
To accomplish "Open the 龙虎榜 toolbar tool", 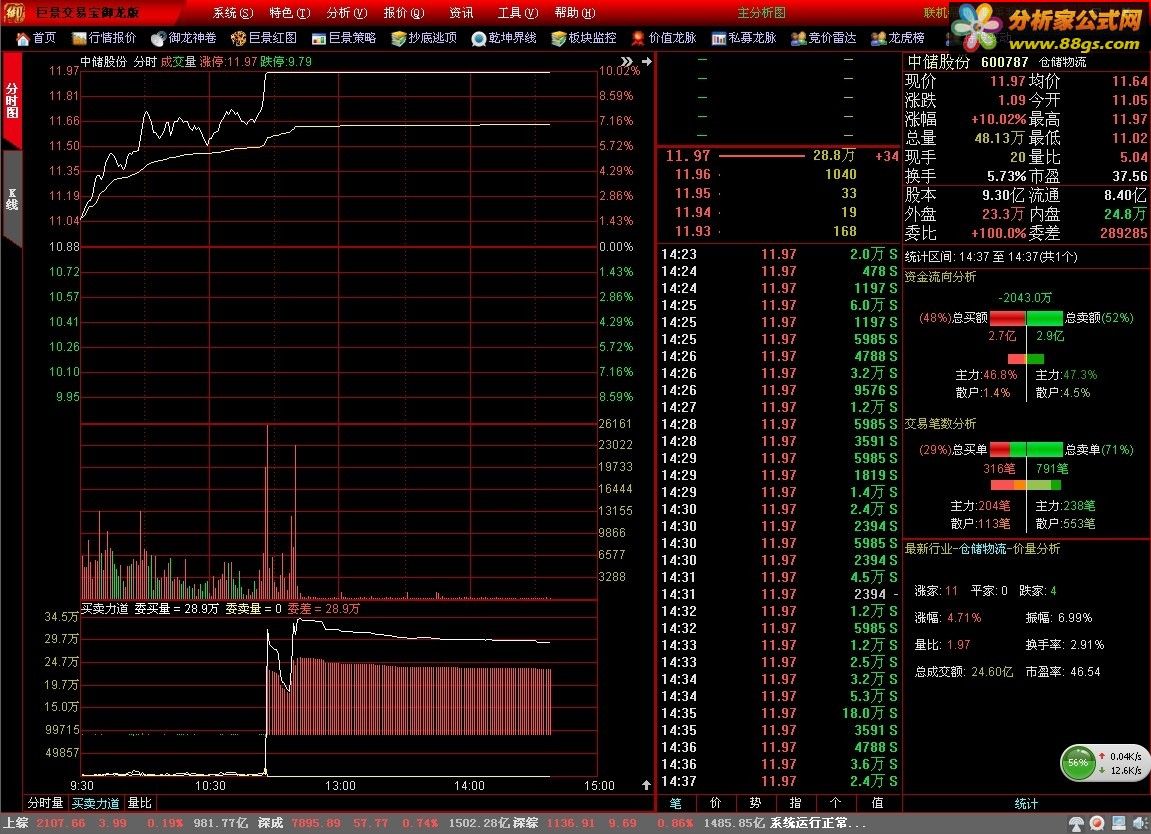I will coord(897,38).
